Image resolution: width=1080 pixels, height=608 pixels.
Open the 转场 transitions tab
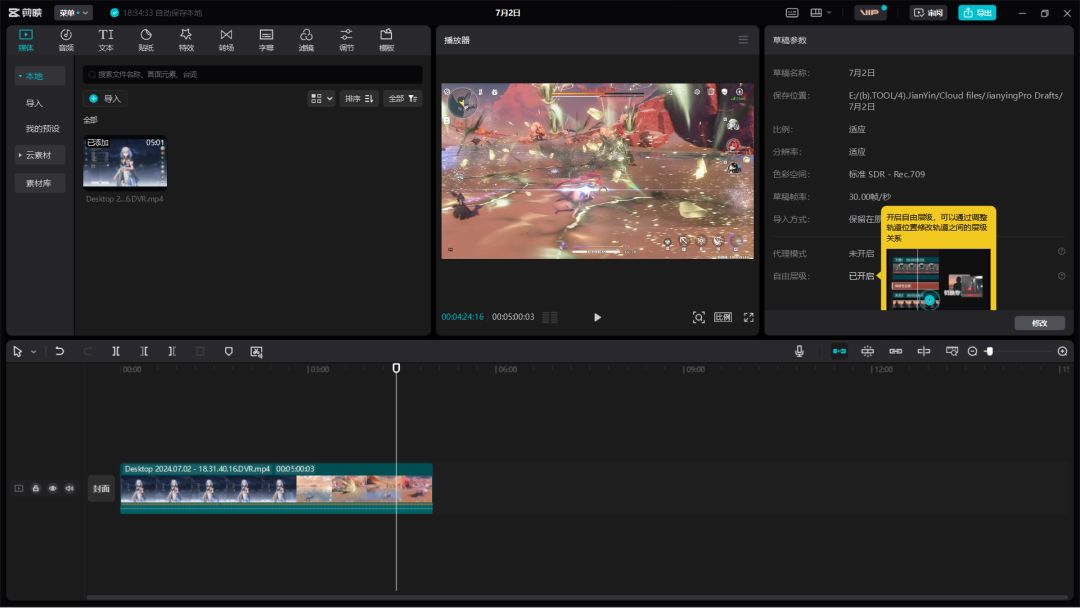click(x=226, y=40)
